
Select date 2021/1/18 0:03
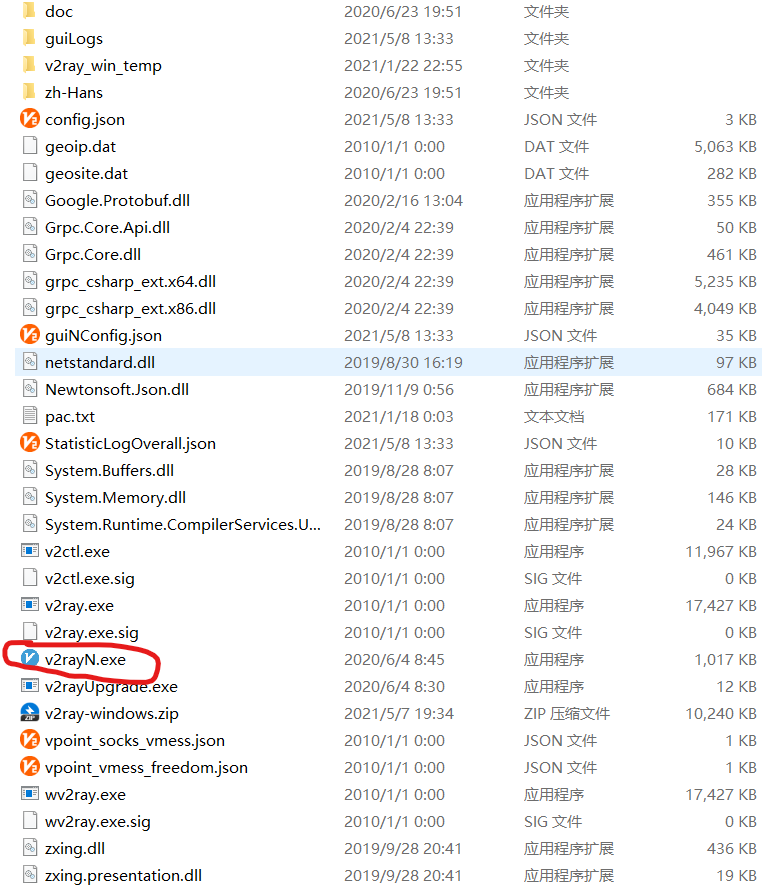click(x=398, y=417)
